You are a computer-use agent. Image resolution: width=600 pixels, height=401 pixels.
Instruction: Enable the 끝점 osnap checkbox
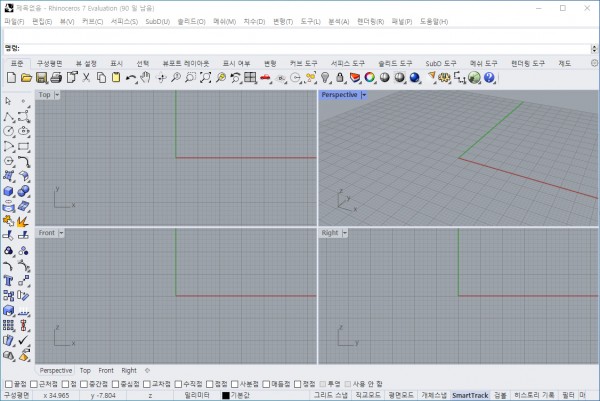coord(8,384)
